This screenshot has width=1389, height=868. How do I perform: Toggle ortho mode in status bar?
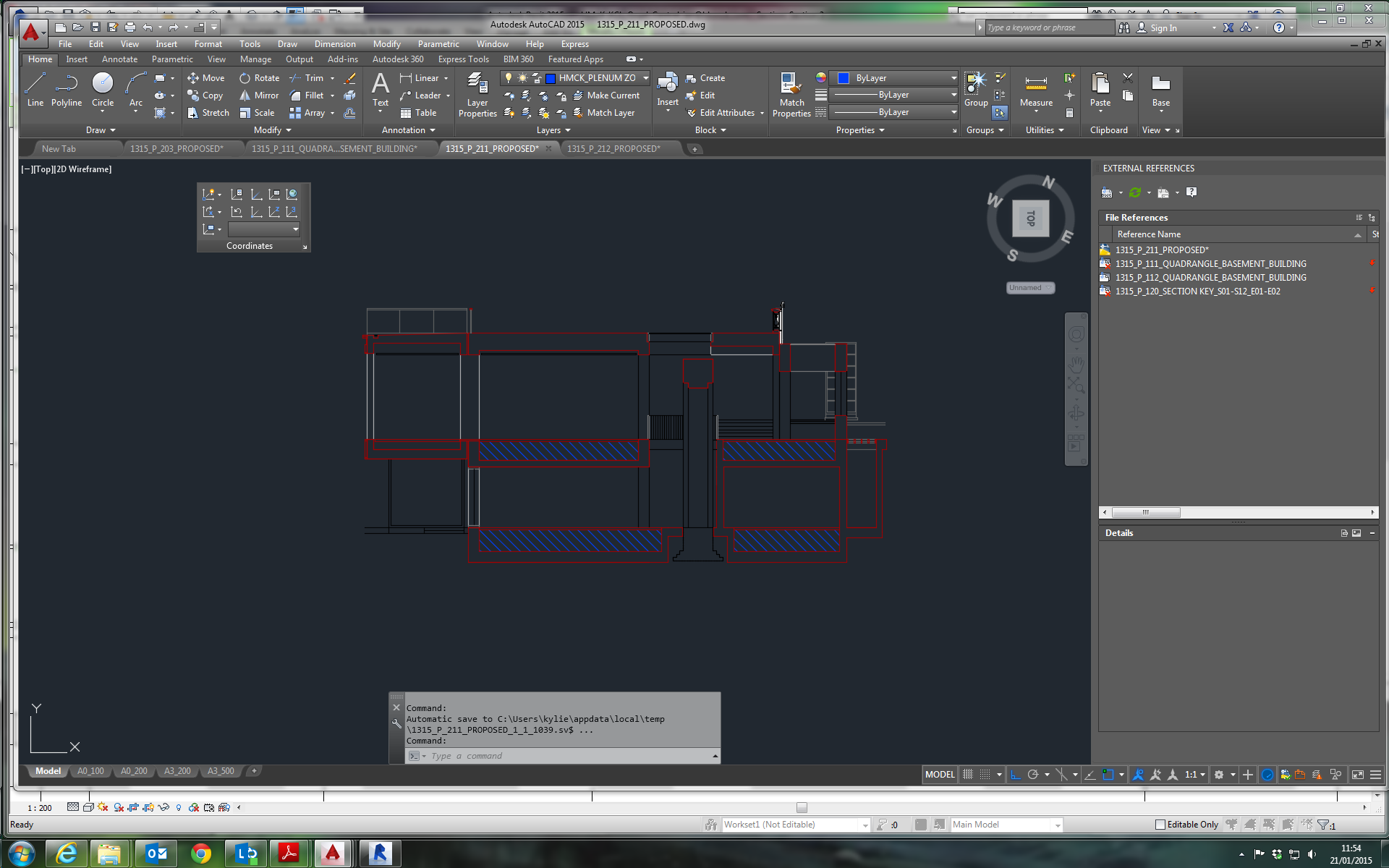click(x=1016, y=775)
